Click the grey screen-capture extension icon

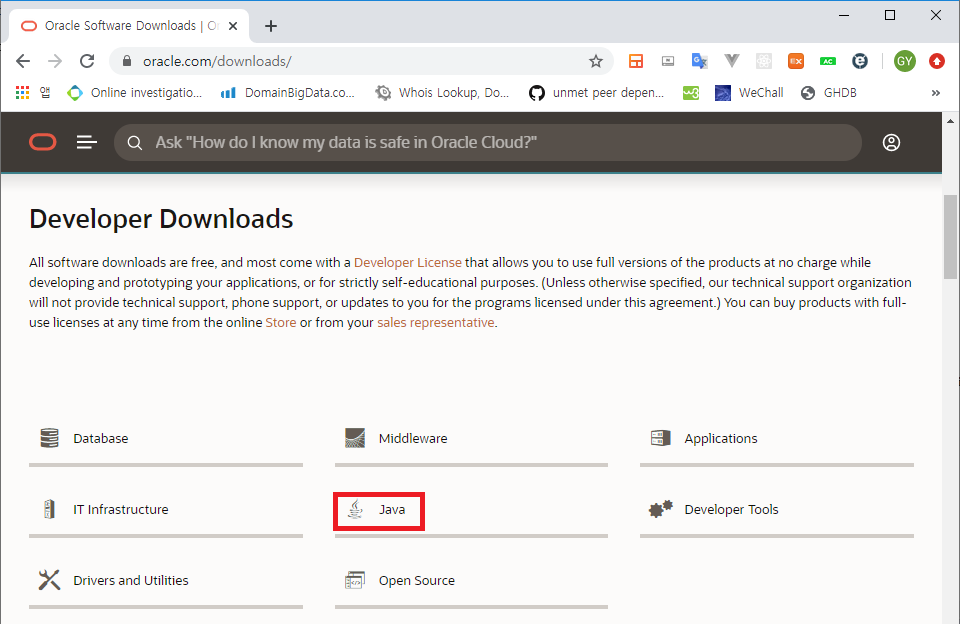[x=668, y=61]
